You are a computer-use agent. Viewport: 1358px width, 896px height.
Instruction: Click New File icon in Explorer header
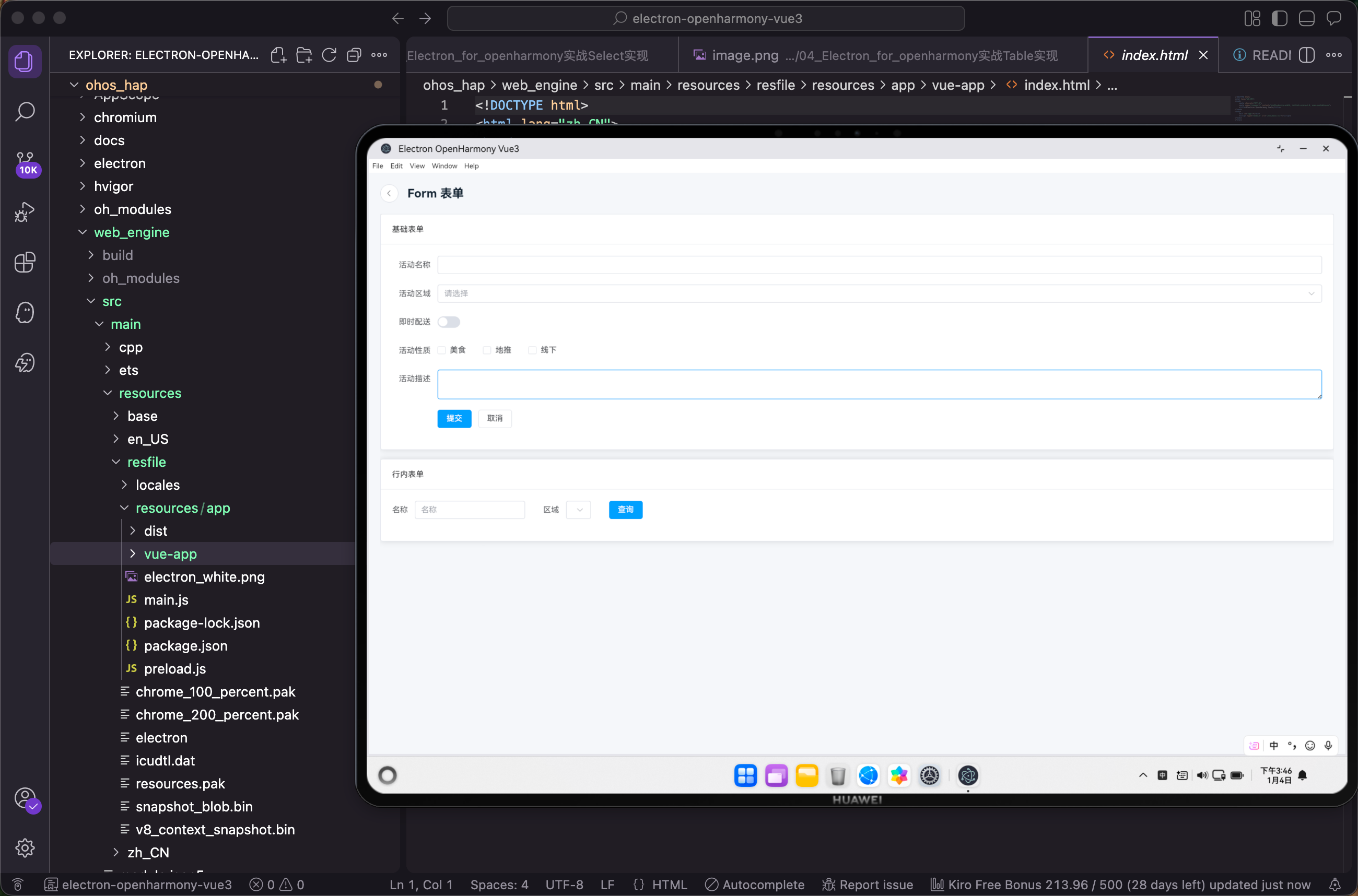coord(278,55)
